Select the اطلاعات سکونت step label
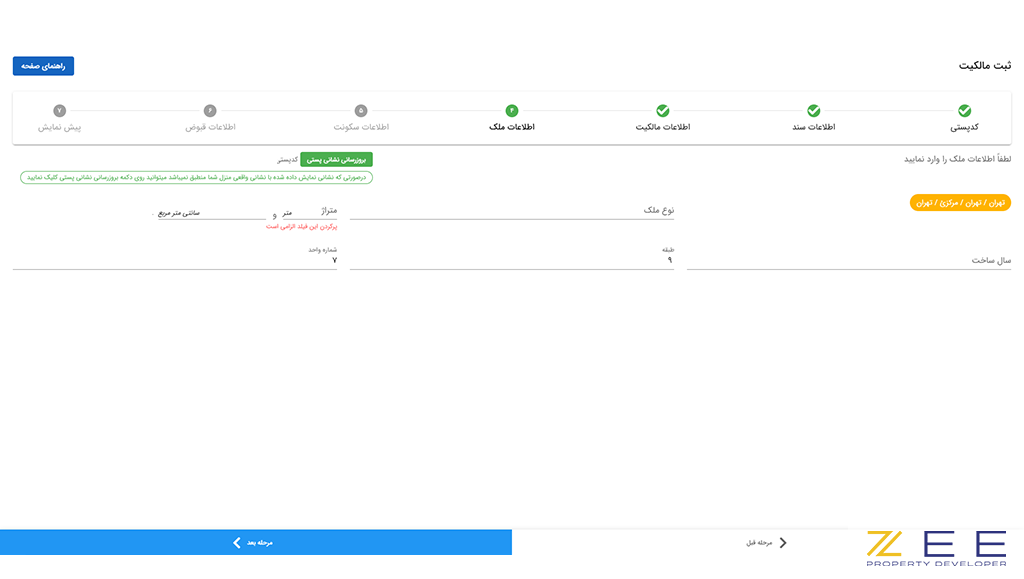Screen dimensions: 1024x579 point(361,128)
